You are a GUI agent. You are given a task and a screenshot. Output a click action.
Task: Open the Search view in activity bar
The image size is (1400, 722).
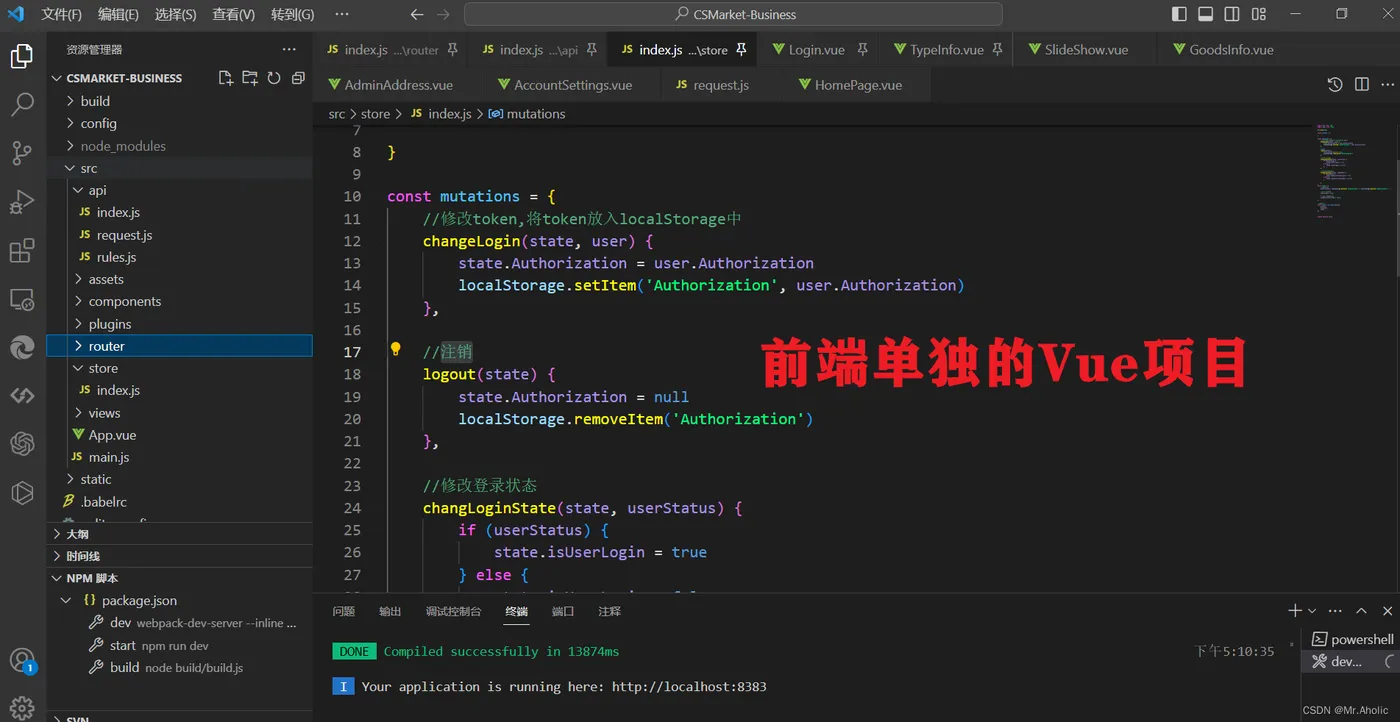coord(22,104)
